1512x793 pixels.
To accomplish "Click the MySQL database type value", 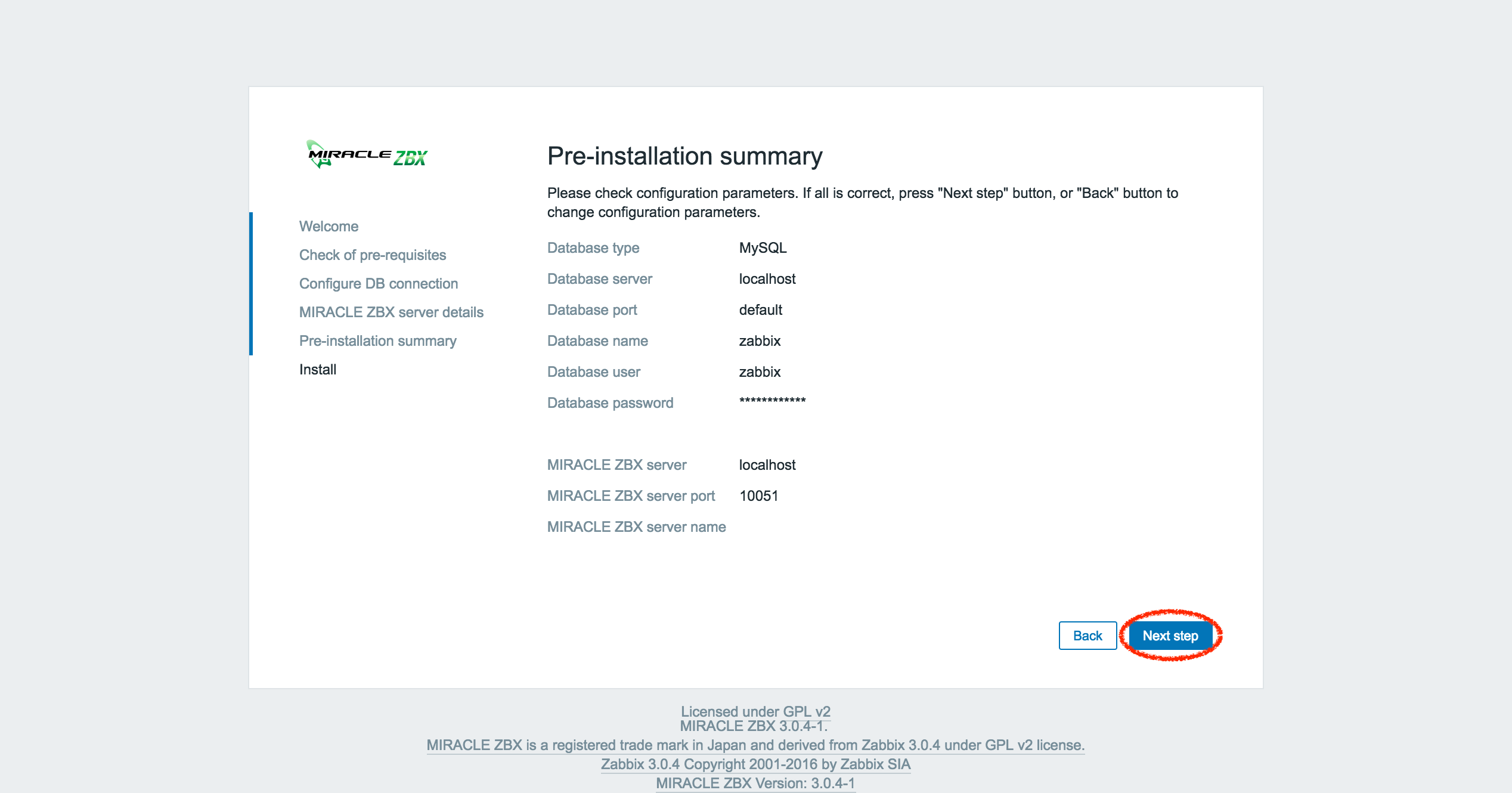I will 763,247.
